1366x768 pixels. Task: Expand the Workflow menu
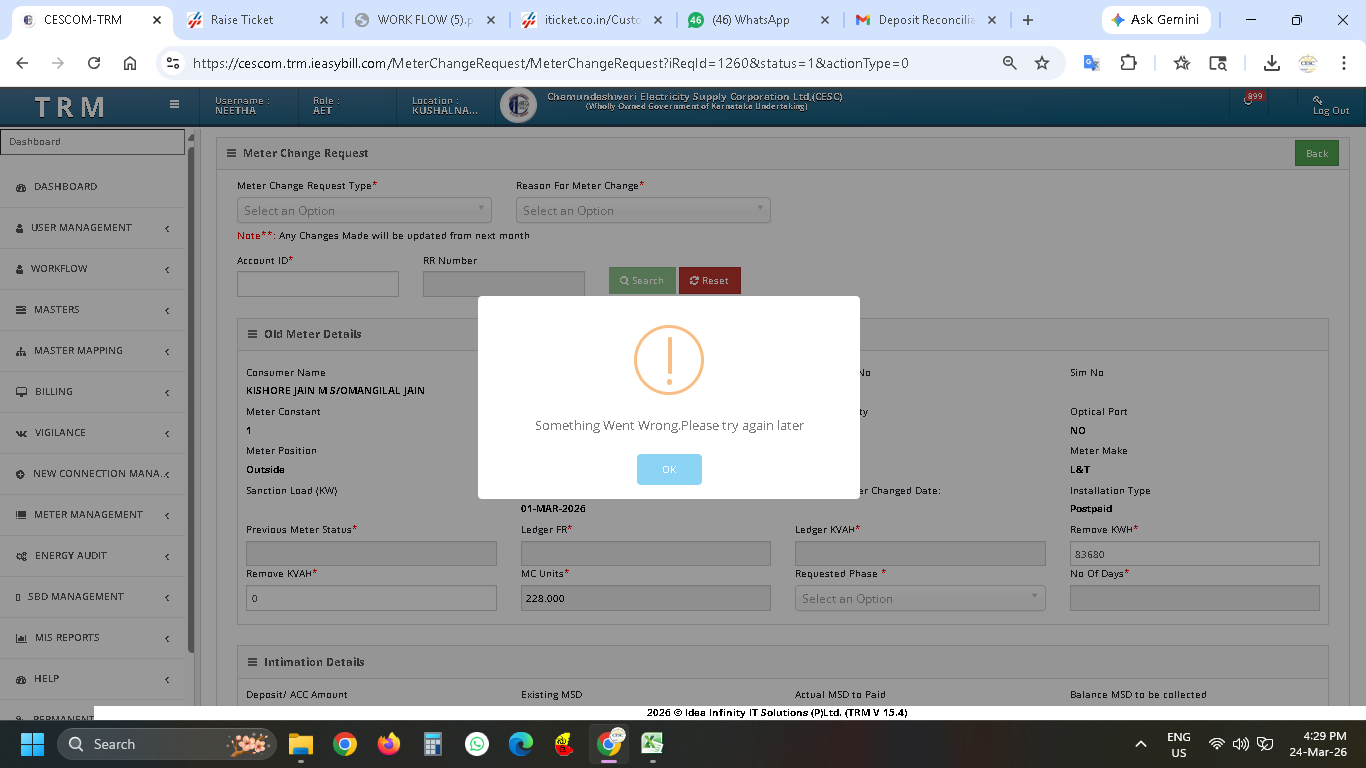(93, 269)
